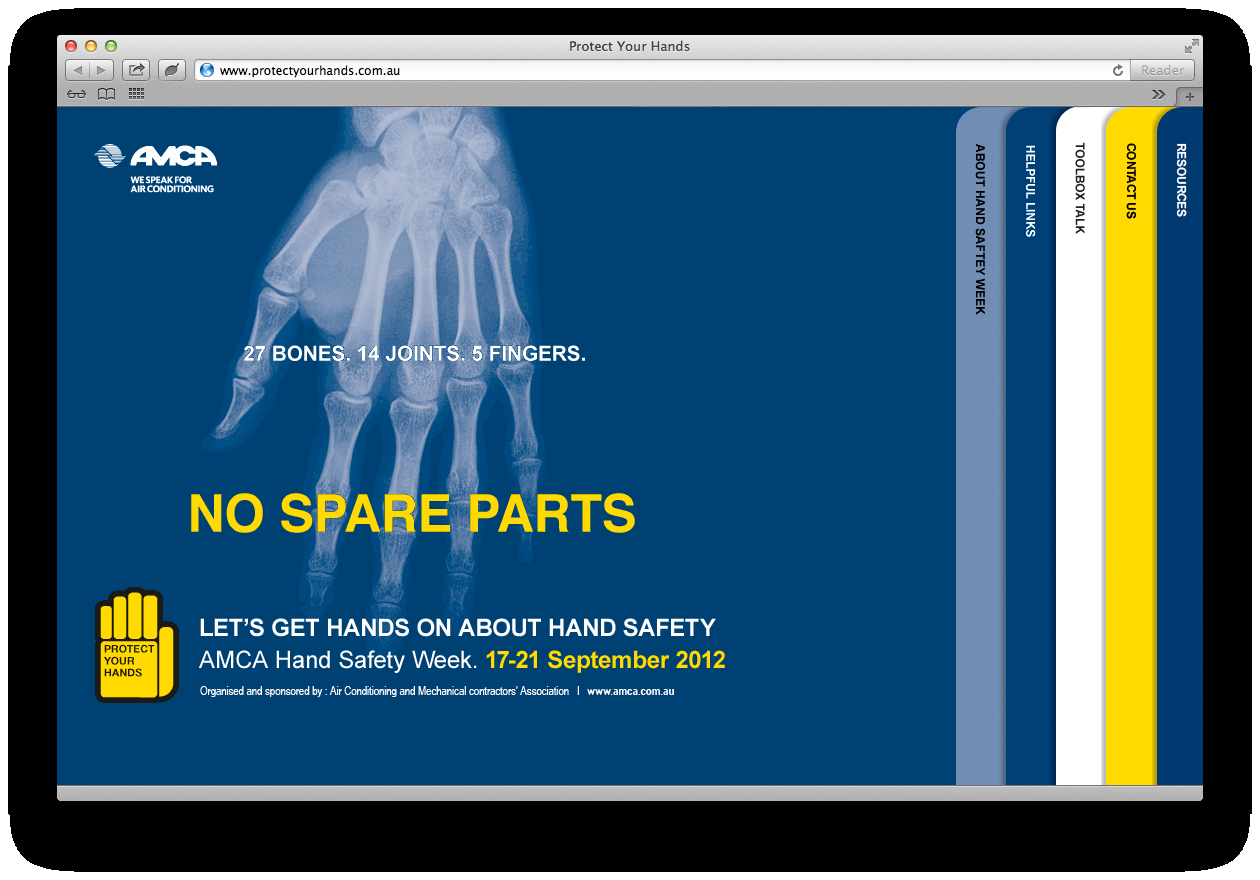The image size is (1260, 880).
Task: Click the globe site icon in address bar
Action: [207, 70]
